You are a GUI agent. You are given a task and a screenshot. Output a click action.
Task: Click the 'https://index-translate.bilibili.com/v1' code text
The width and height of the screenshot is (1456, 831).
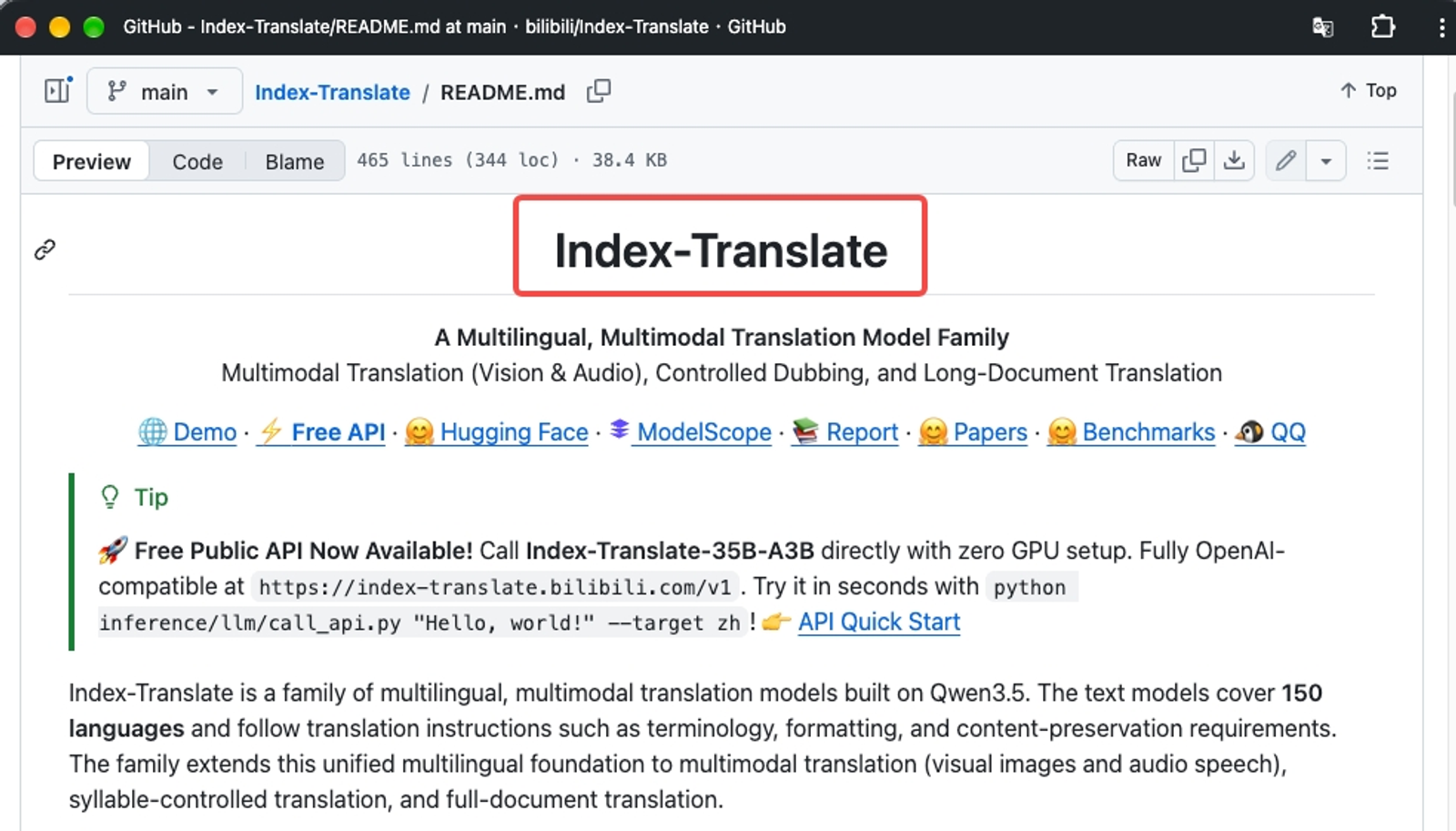495,587
